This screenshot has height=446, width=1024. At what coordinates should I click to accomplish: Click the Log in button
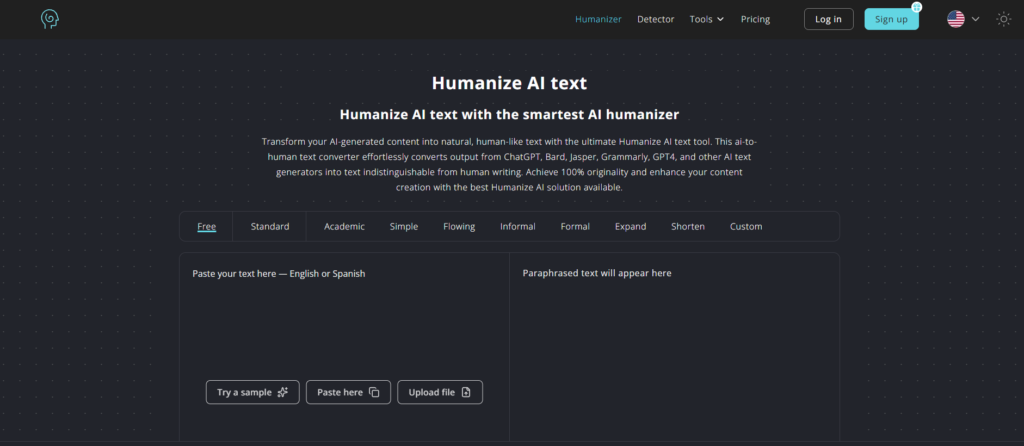click(x=828, y=19)
